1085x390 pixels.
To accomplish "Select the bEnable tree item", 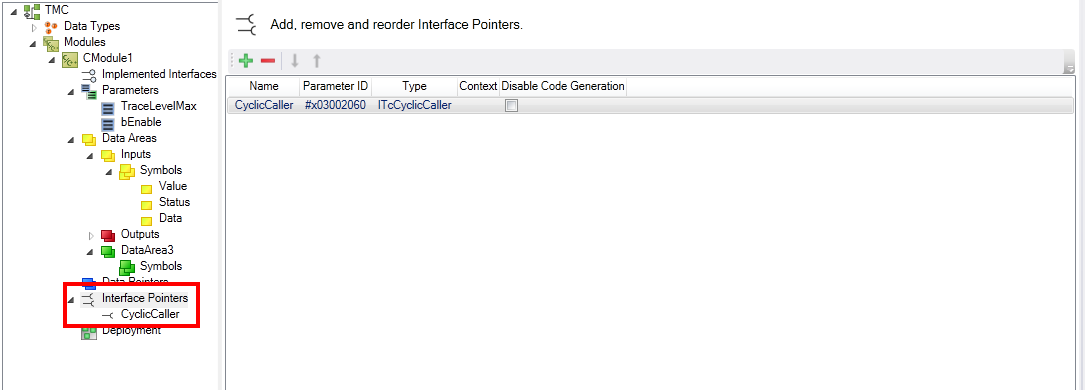I will (140, 122).
